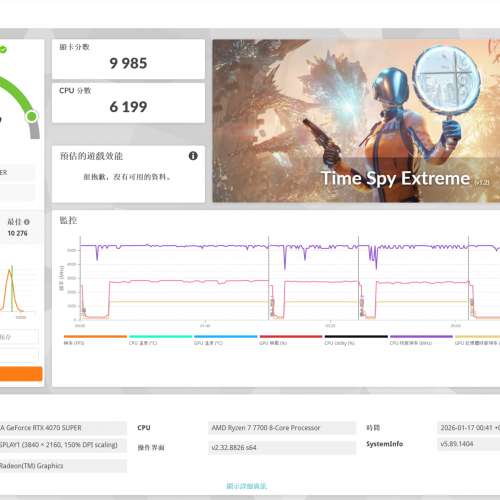The image size is (500, 500).
Task: Click the orange button in left panel
Action: [x=21, y=374]
